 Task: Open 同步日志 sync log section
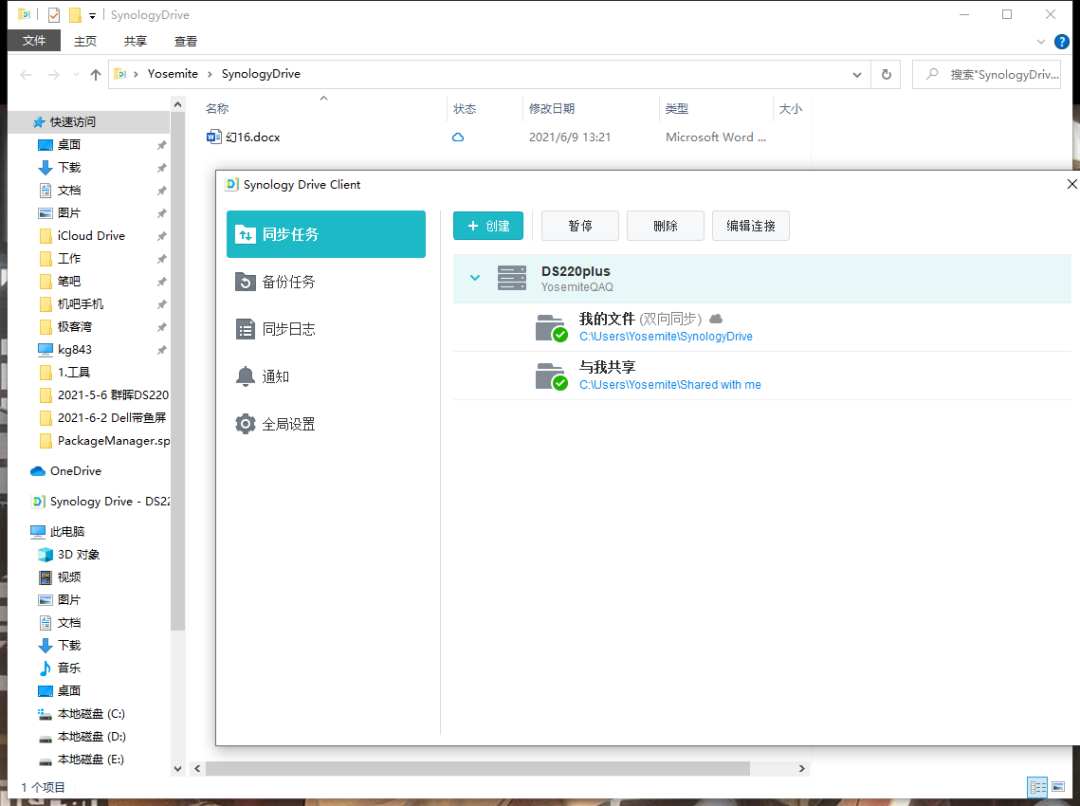point(288,329)
